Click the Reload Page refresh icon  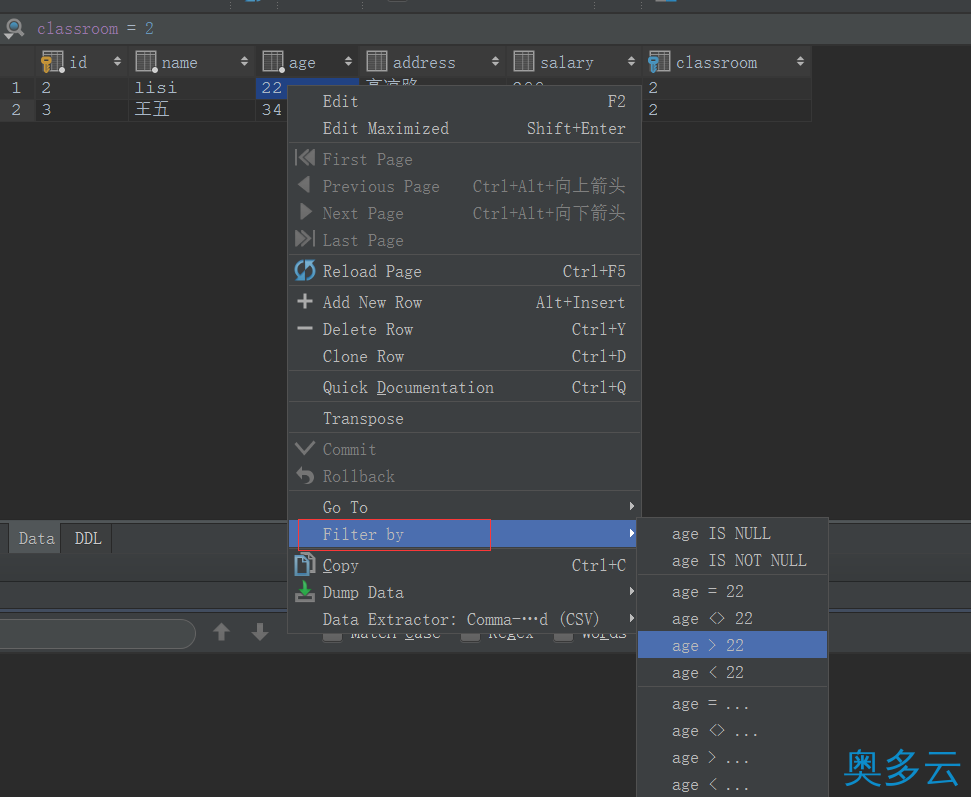[305, 271]
